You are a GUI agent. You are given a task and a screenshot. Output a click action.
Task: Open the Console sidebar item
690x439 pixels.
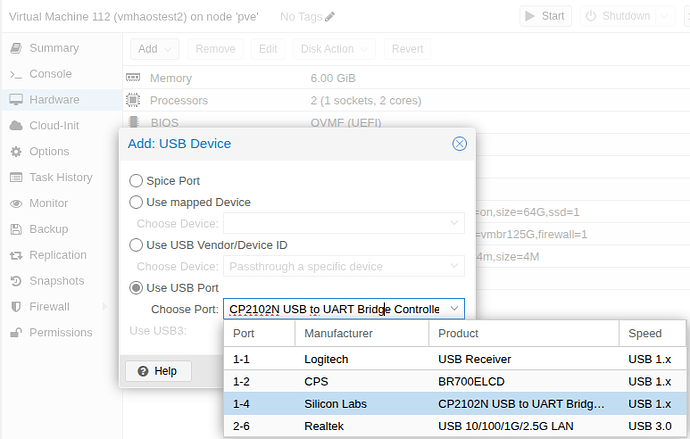(50, 74)
